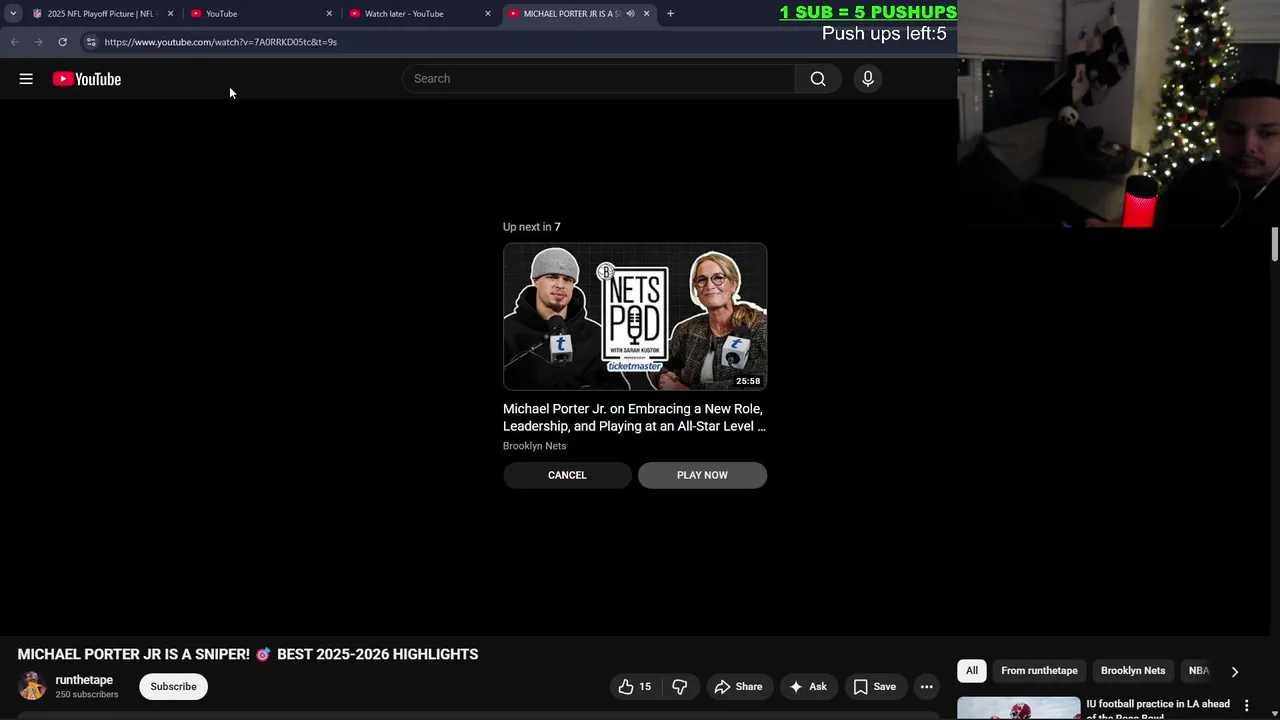The width and height of the screenshot is (1280, 720).
Task: Reload the page in browser toolbar
Action: (62, 42)
